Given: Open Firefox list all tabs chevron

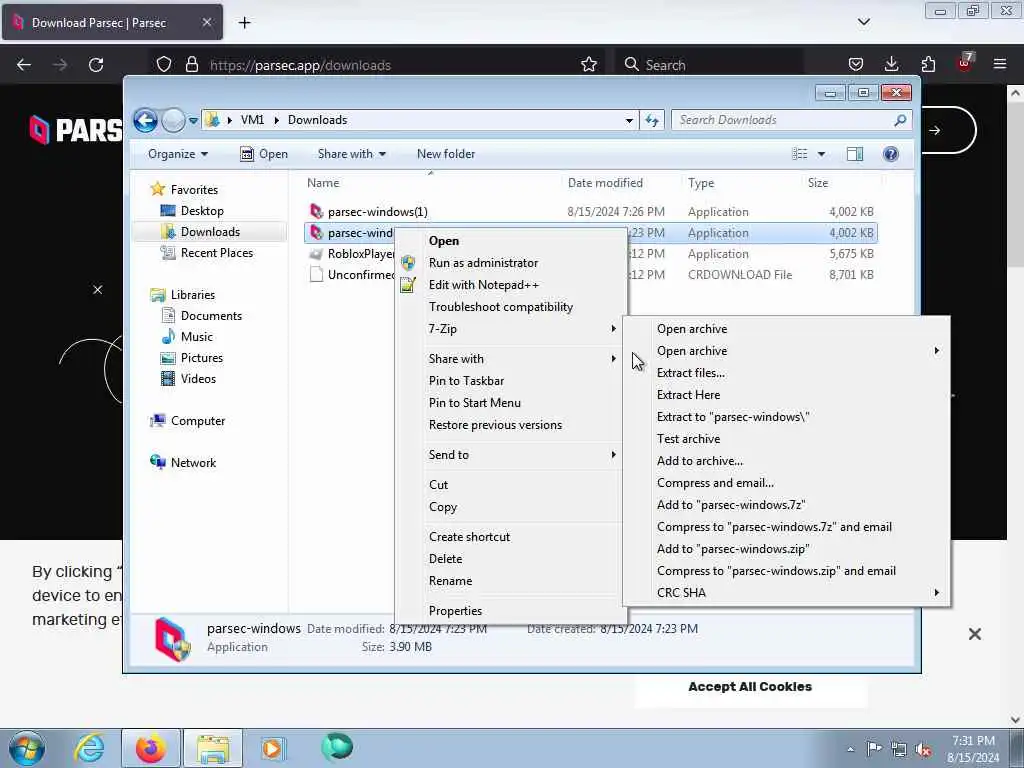Looking at the screenshot, I should pos(863,22).
